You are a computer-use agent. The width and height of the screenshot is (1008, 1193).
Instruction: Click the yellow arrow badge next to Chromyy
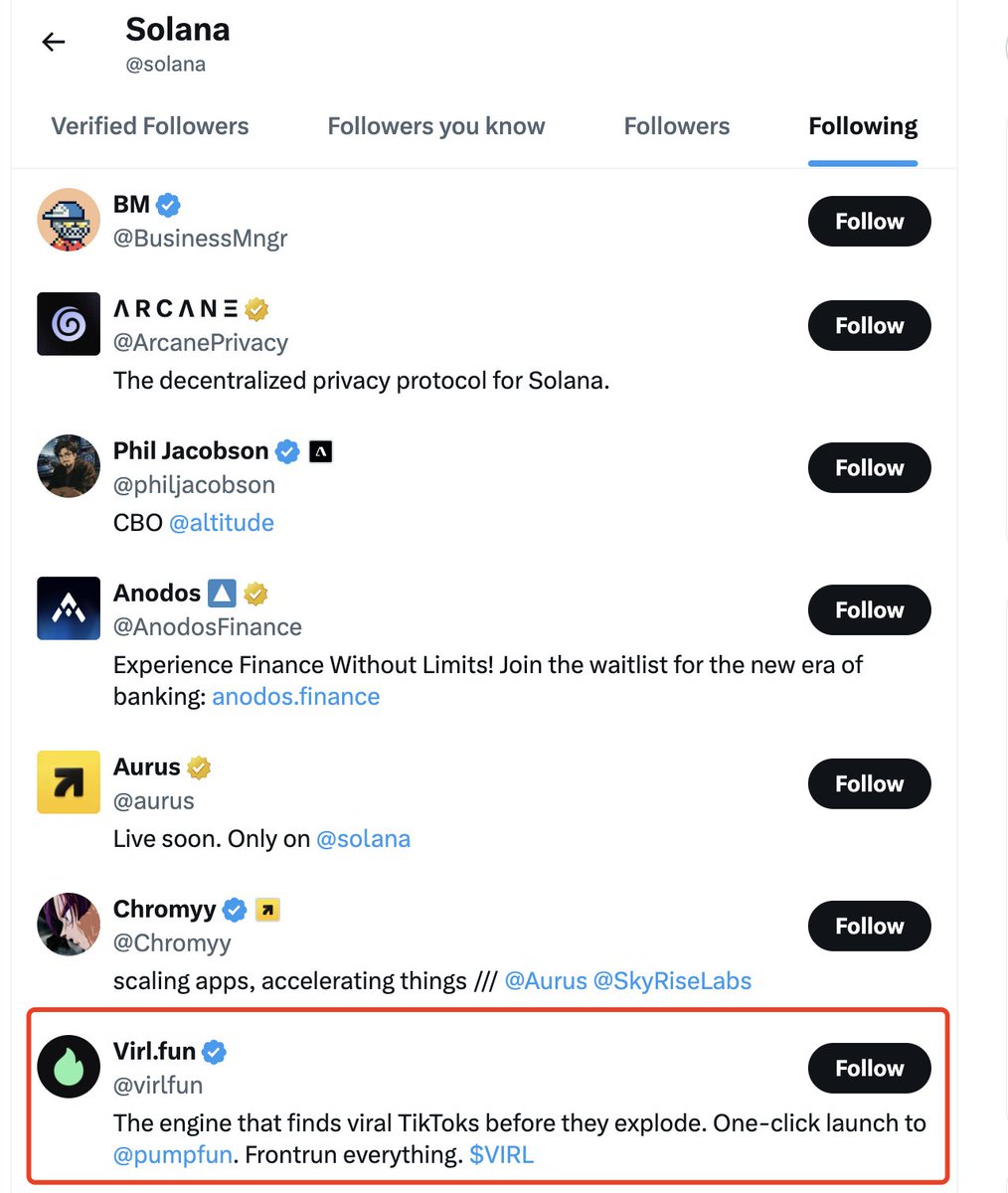[x=267, y=910]
